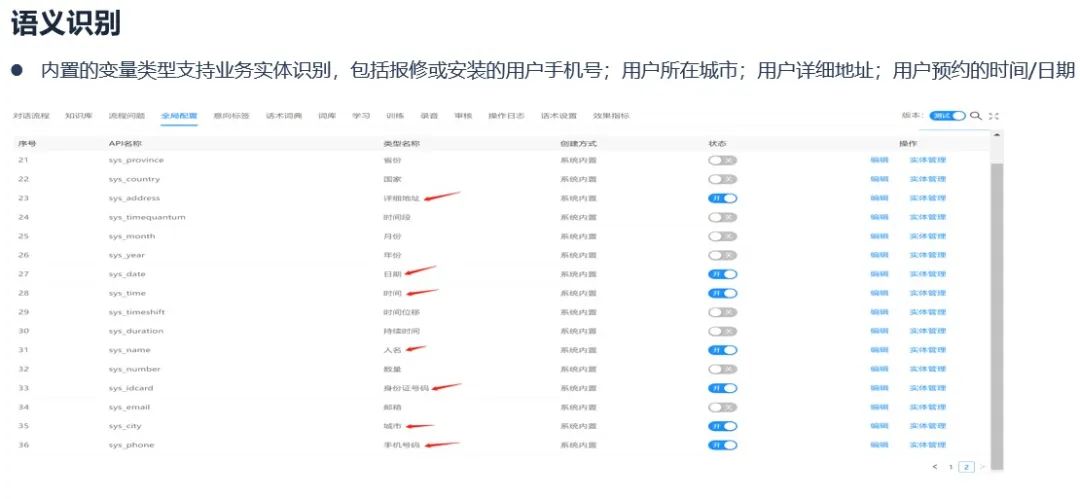This screenshot has height=499, width=1080.
Task: Click 编辑 for sys_email row
Action: 880,407
